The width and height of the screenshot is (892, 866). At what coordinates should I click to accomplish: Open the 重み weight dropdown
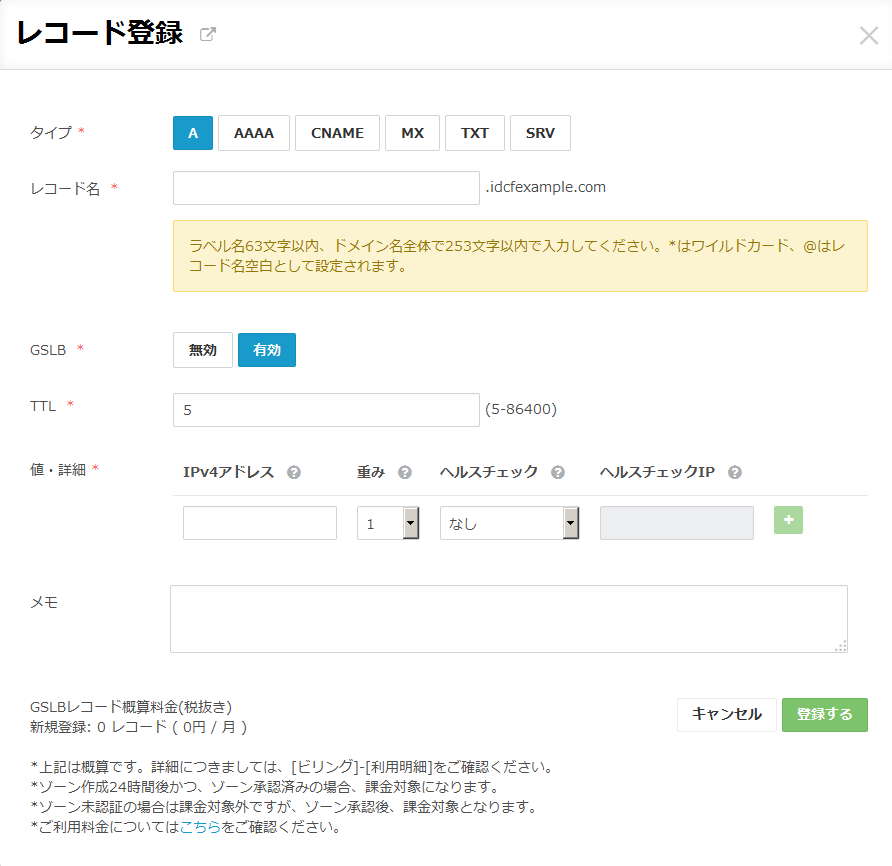(388, 523)
